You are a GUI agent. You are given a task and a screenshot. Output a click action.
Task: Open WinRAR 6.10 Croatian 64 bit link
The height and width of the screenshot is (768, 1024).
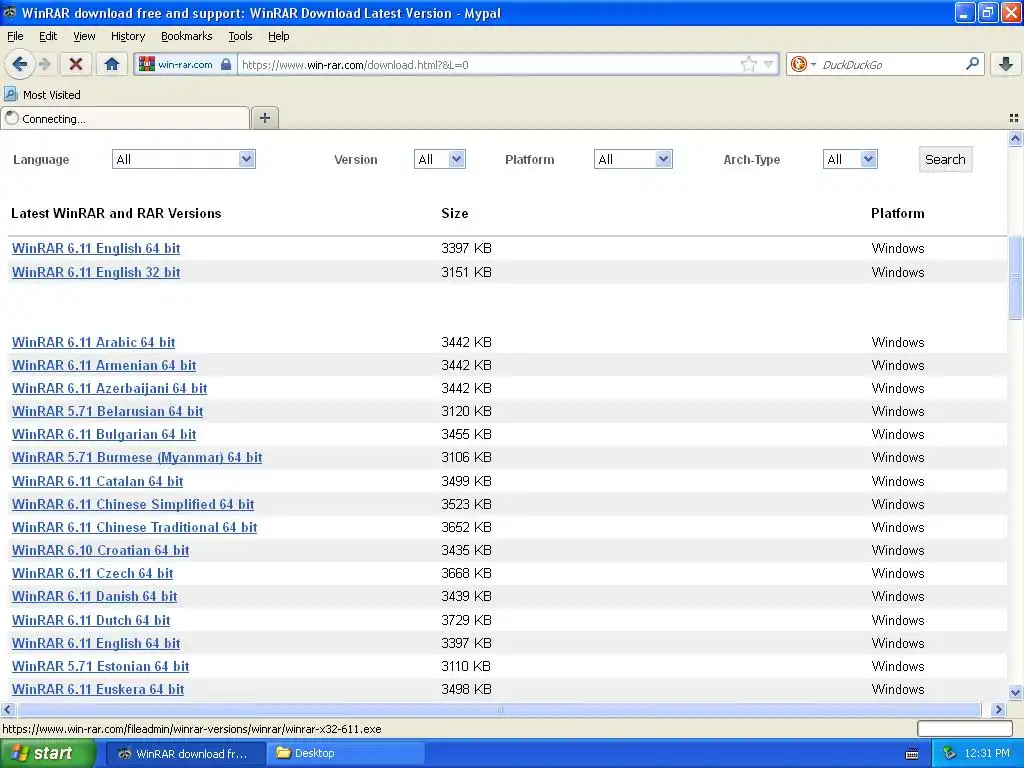pyautogui.click(x=101, y=551)
